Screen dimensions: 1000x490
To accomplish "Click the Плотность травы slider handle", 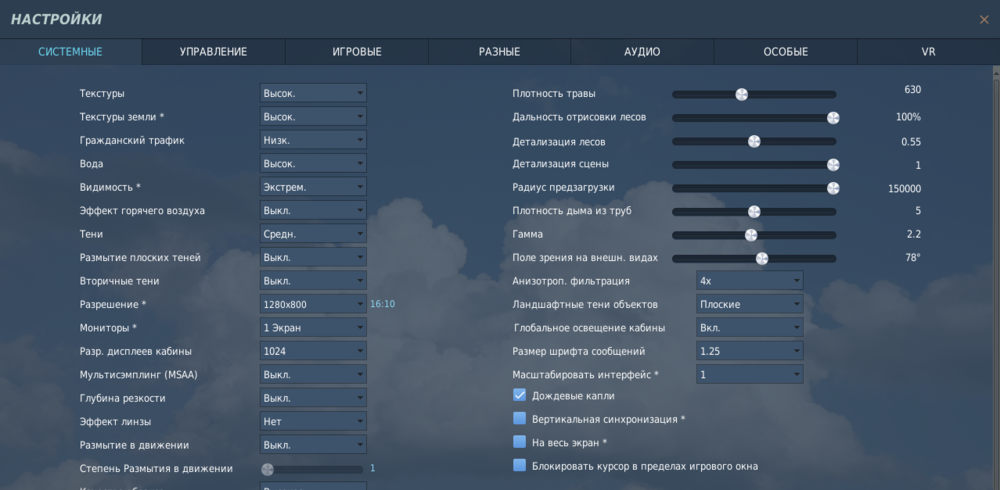I will [741, 94].
